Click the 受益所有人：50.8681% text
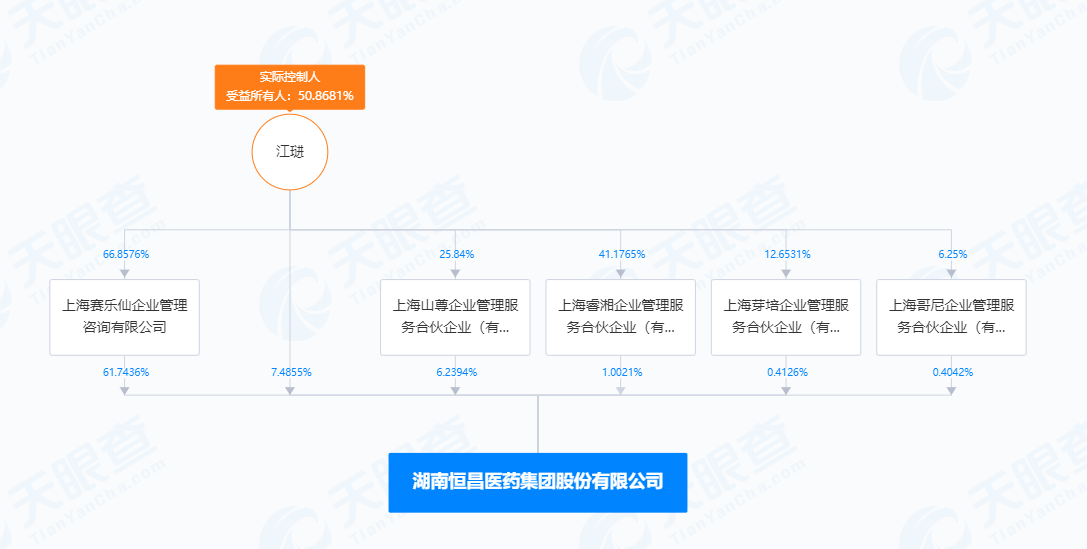The width and height of the screenshot is (1087, 549). pyautogui.click(x=290, y=96)
